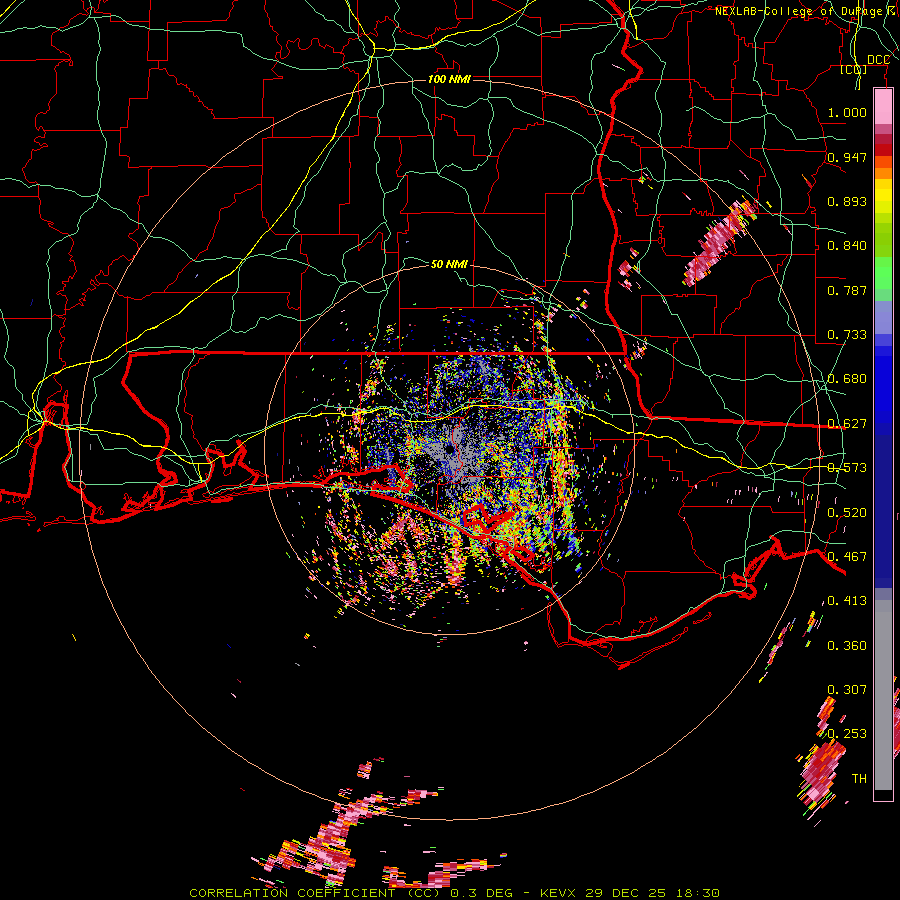The image size is (900, 900).
Task: Select the 0.253 legend value
Action: point(847,734)
